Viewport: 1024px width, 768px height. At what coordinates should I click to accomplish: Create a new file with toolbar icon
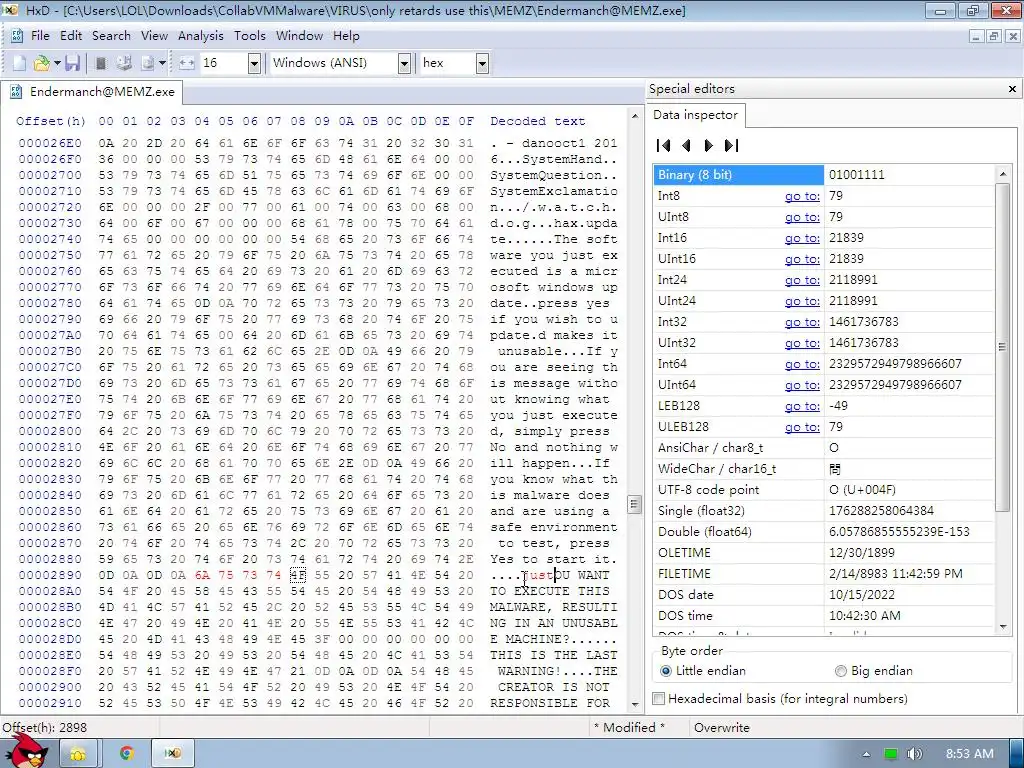[x=20, y=63]
